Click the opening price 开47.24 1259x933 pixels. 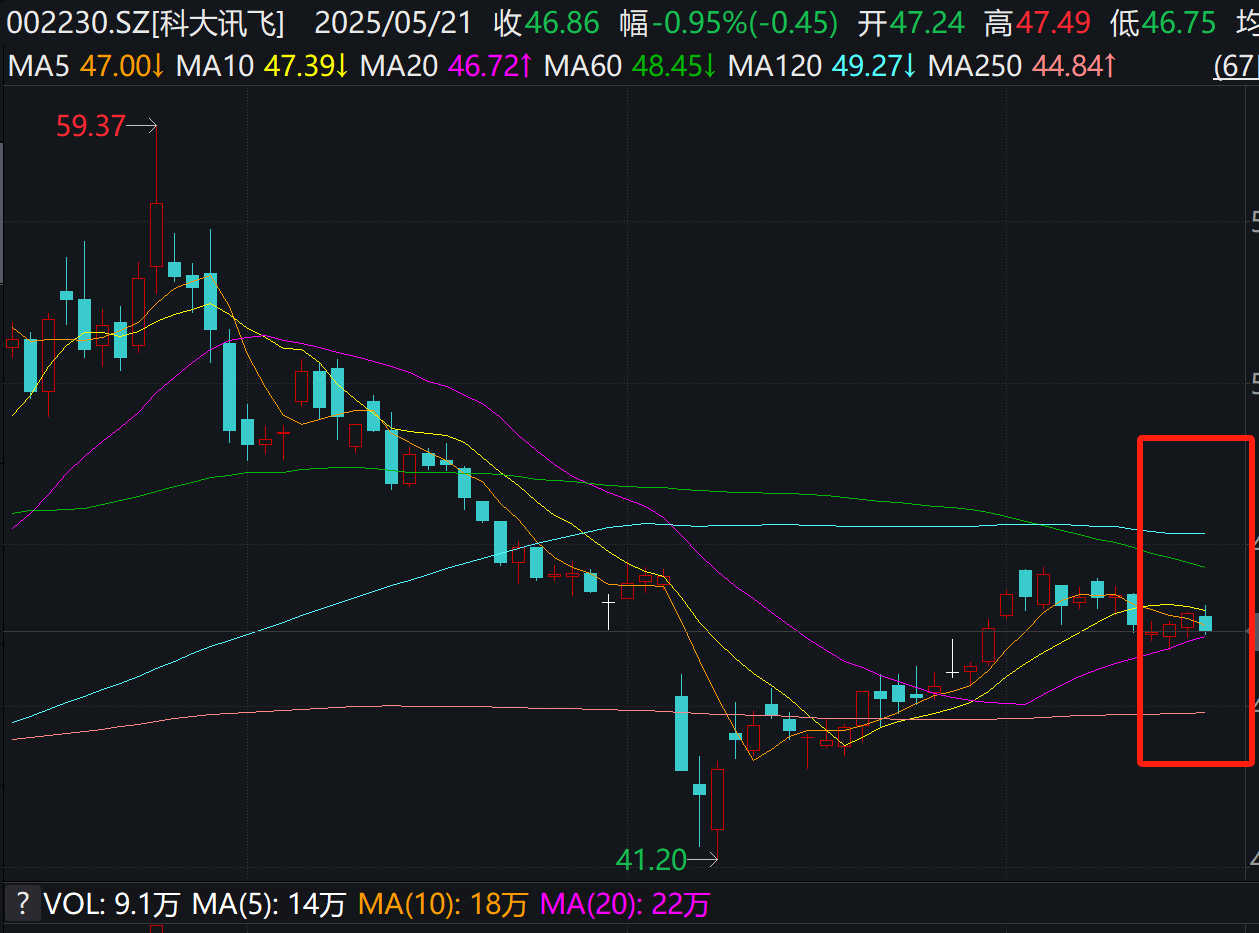coord(911,23)
